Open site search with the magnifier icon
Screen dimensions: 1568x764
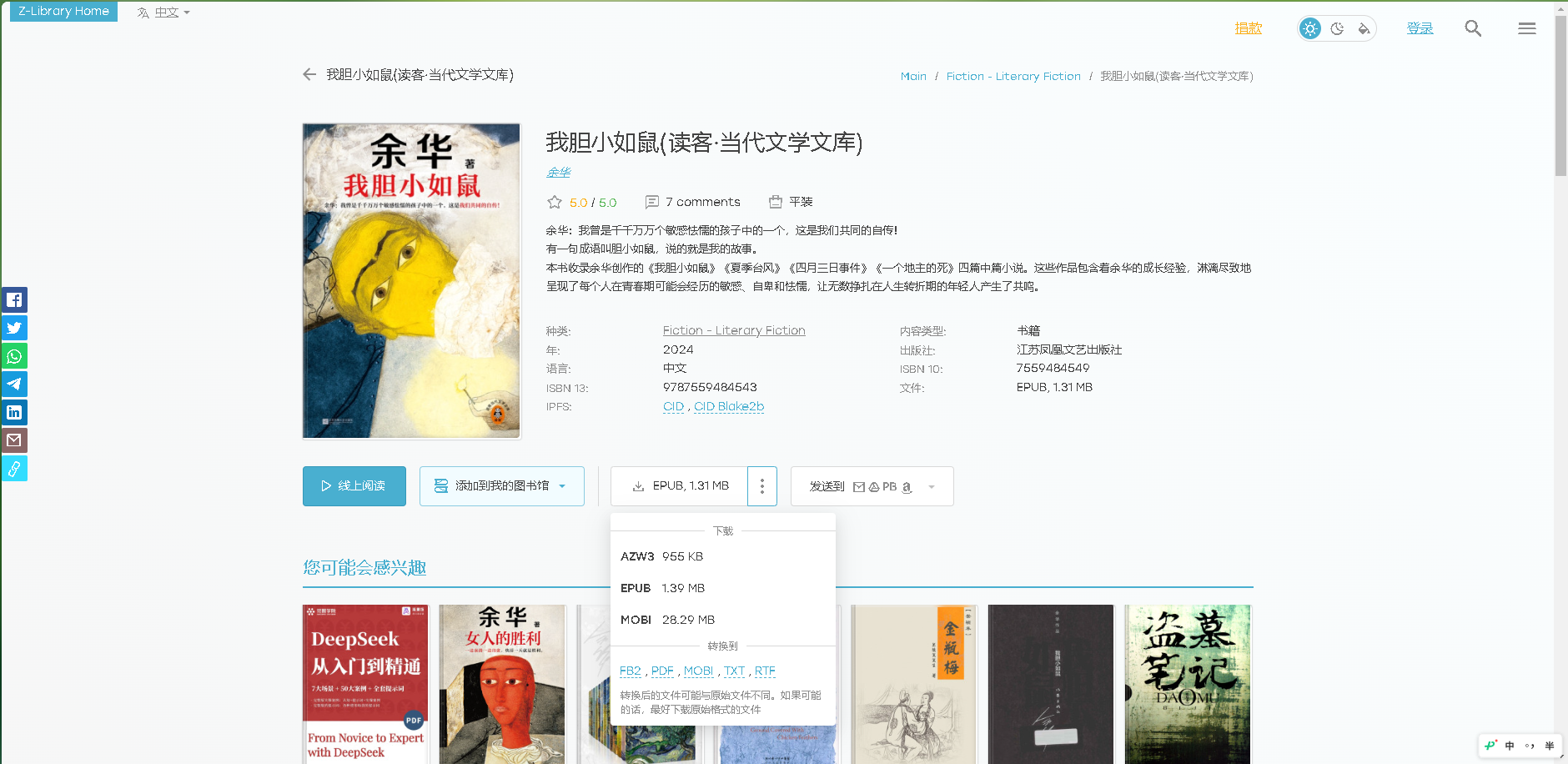tap(1473, 28)
